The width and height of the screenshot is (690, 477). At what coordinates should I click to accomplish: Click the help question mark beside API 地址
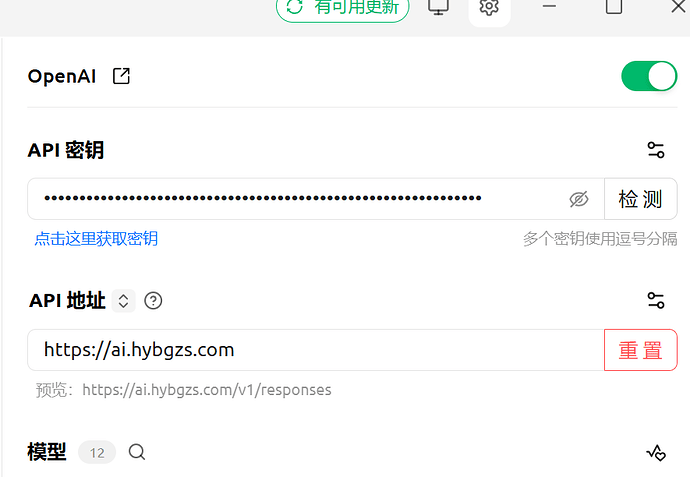point(153,301)
